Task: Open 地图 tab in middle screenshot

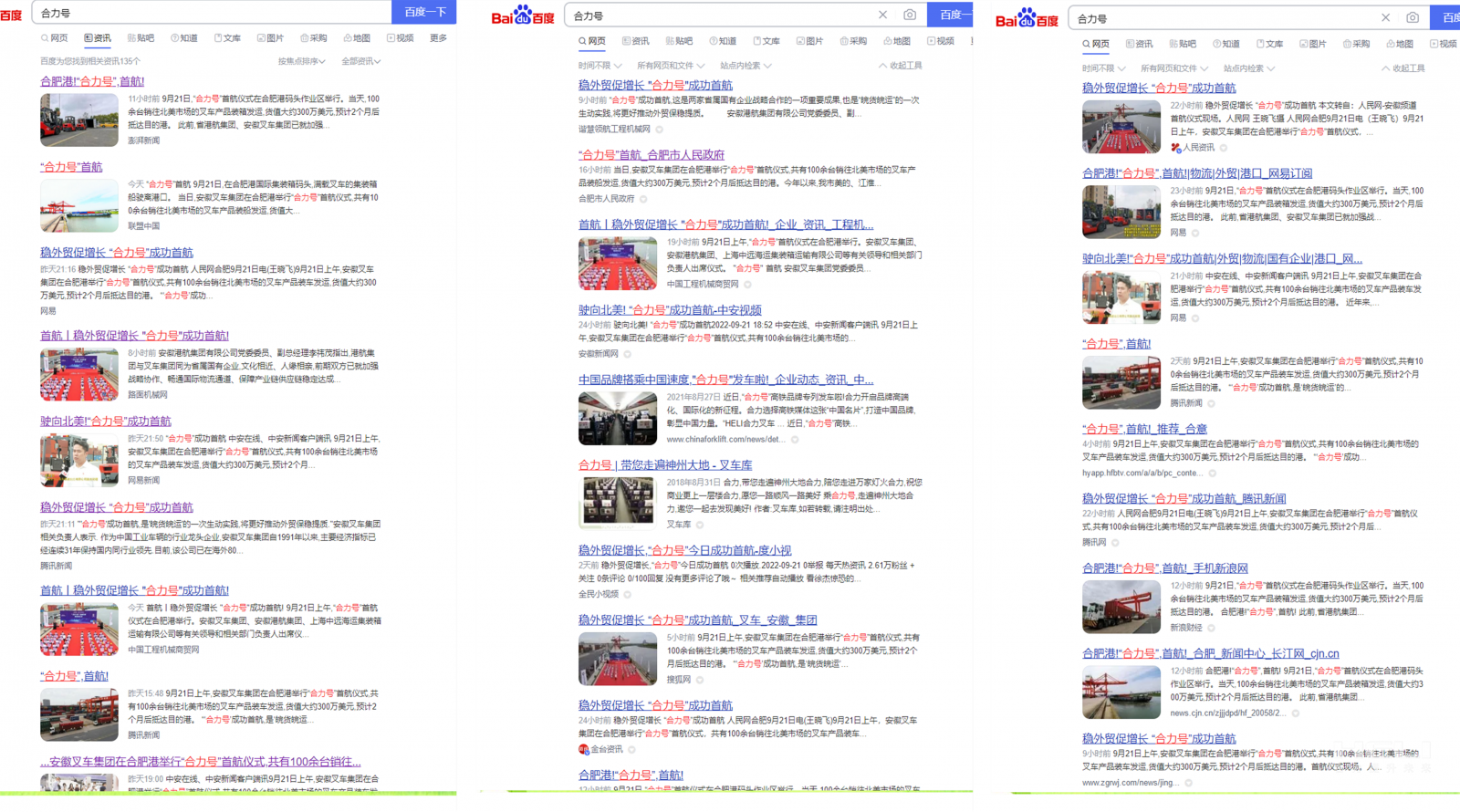Action: [x=896, y=41]
